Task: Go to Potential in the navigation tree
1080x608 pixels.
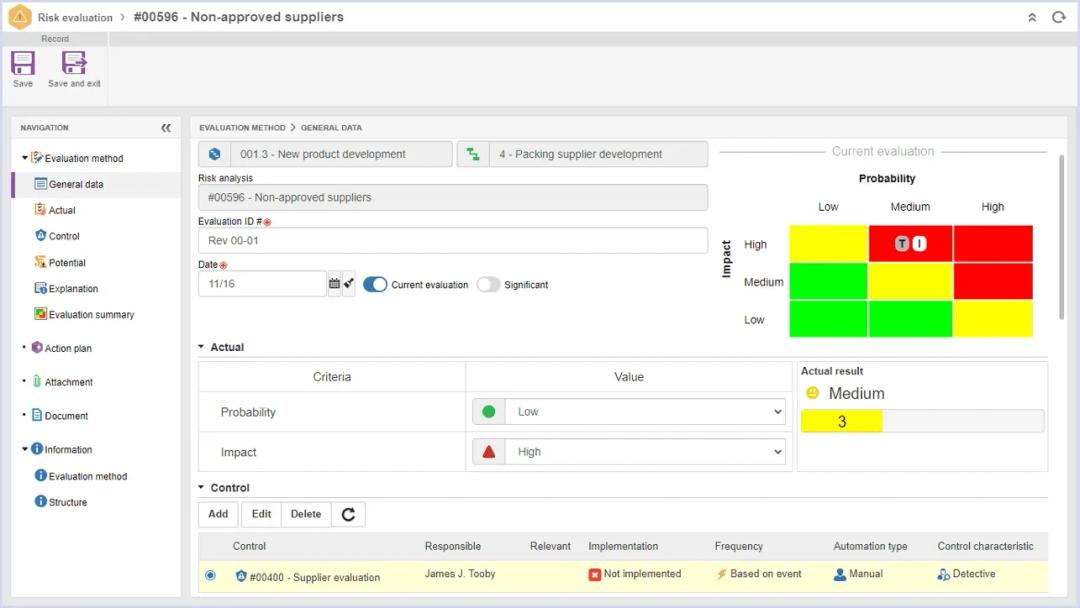Action: point(67,262)
